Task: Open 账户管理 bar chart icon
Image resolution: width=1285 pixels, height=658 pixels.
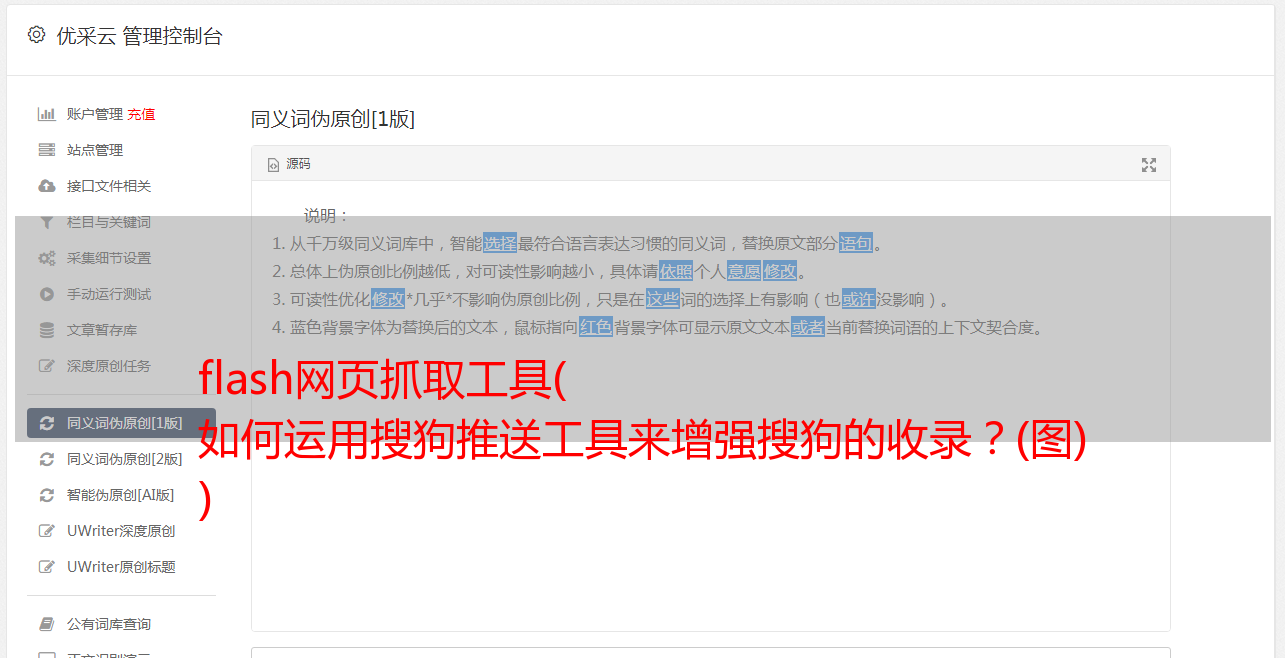Action: tap(46, 114)
